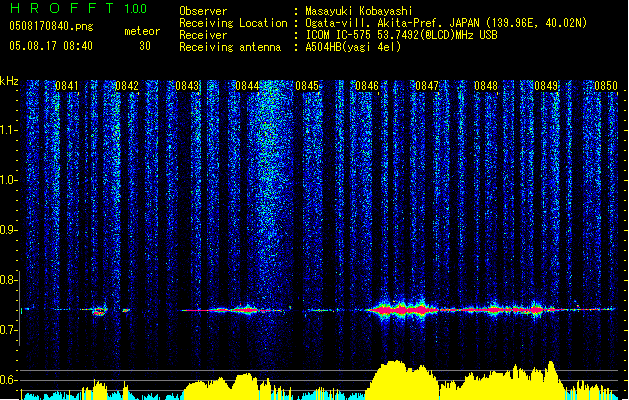Click the kHz unit label
629x400 pixels.
pos(9,81)
